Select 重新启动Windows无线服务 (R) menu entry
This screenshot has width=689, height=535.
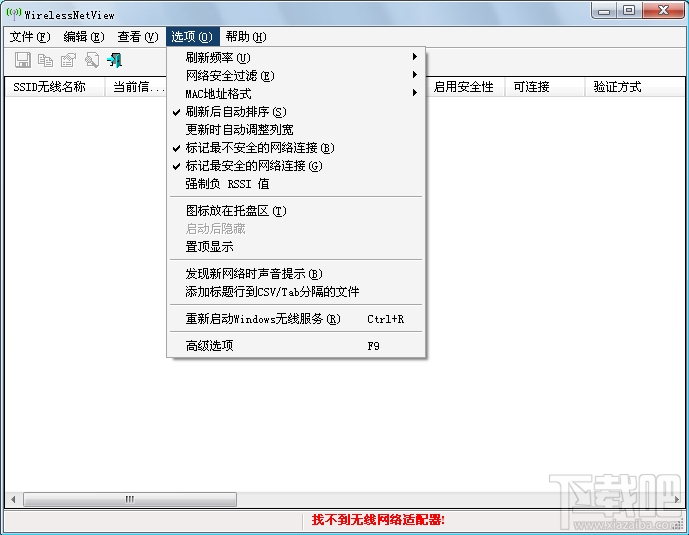[296, 319]
